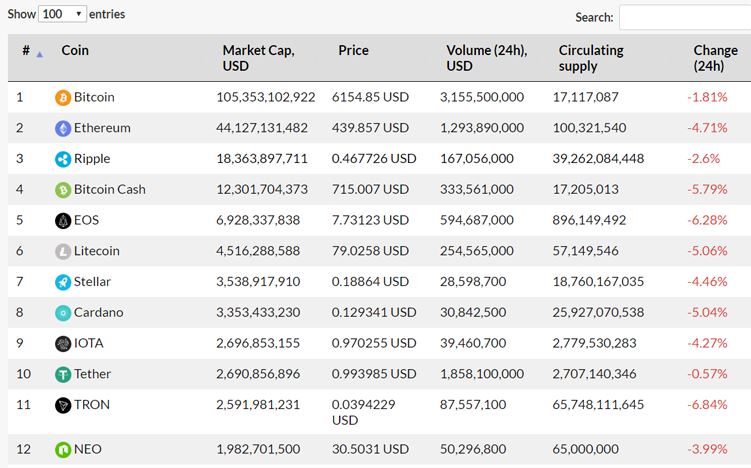Click the EOS black coin icon

(63, 221)
